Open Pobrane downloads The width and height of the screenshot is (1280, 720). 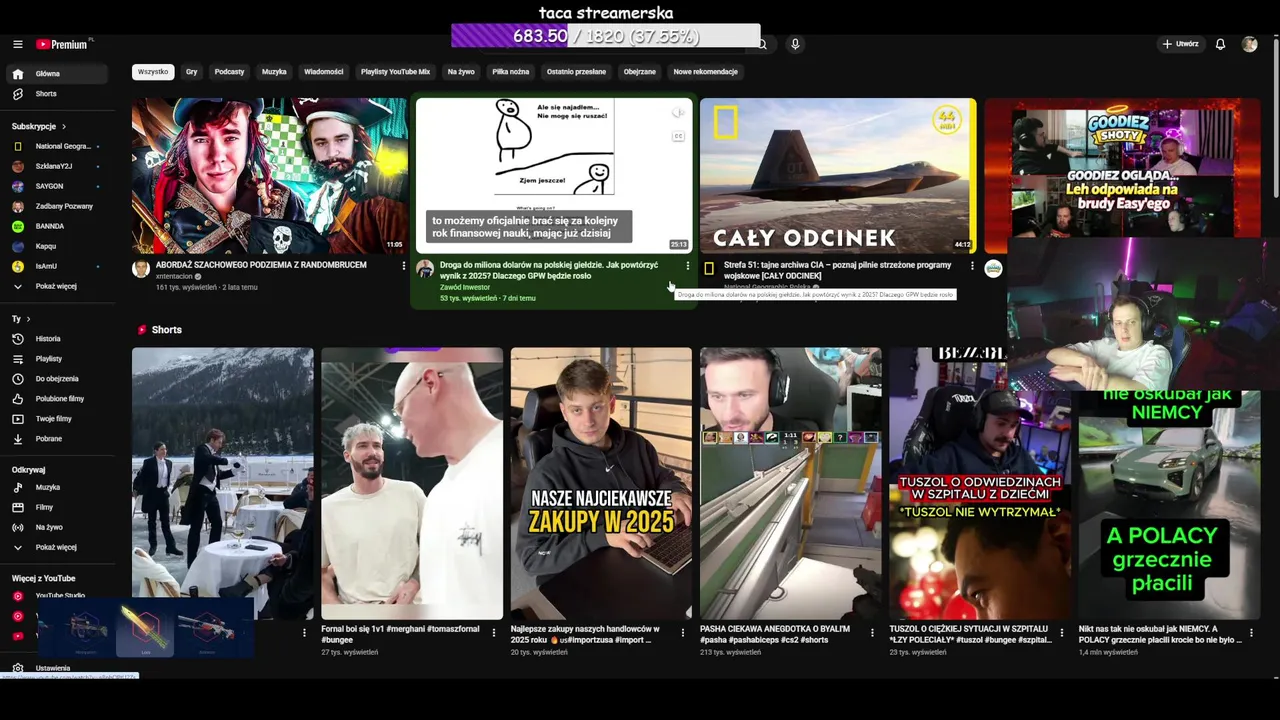pos(59,439)
